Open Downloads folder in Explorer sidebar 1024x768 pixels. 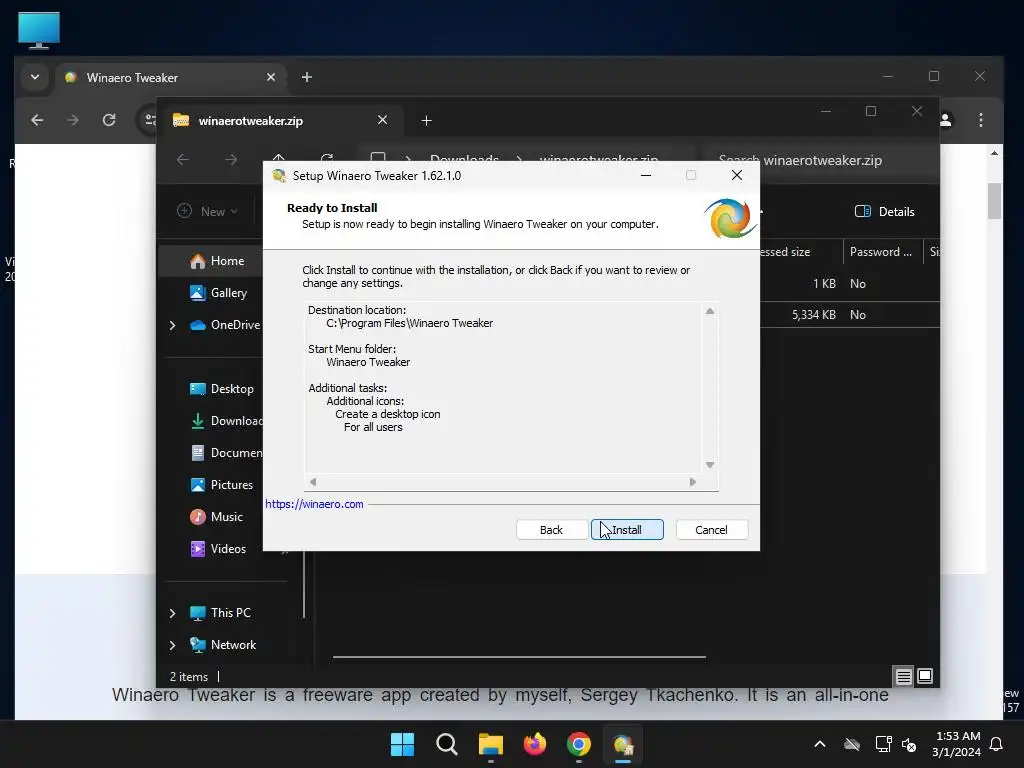pos(225,421)
